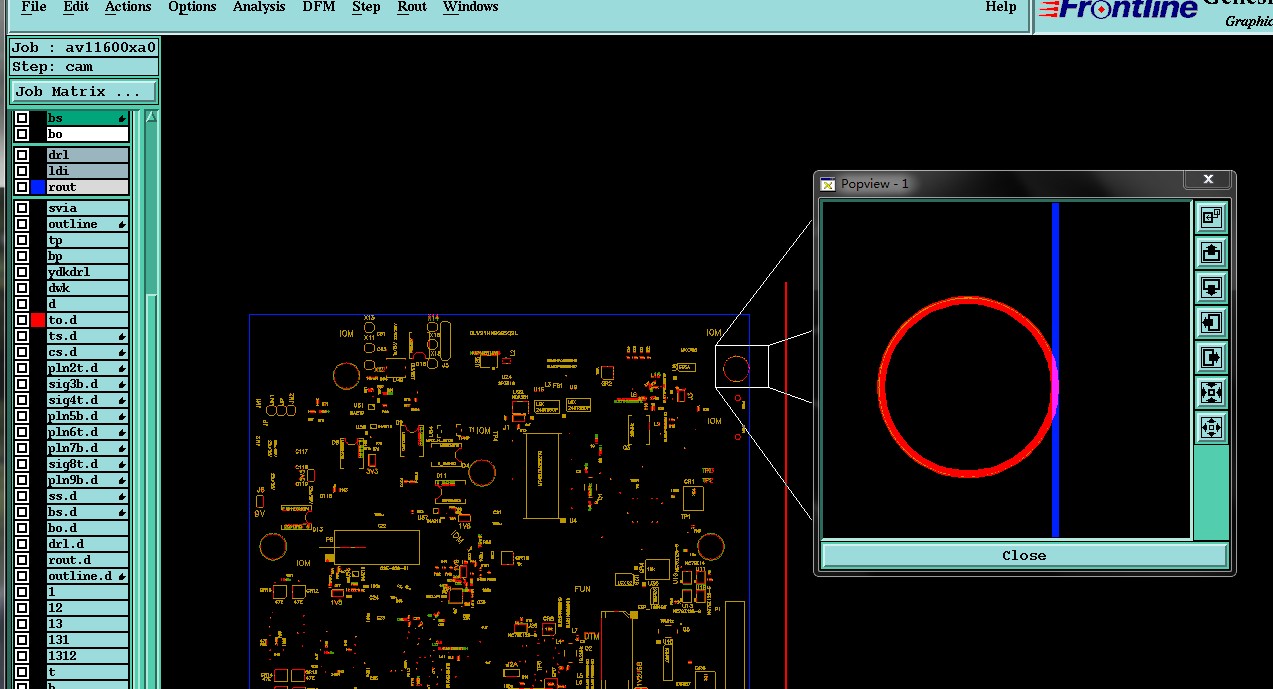Close Popview with the title bar X

point(1208,180)
